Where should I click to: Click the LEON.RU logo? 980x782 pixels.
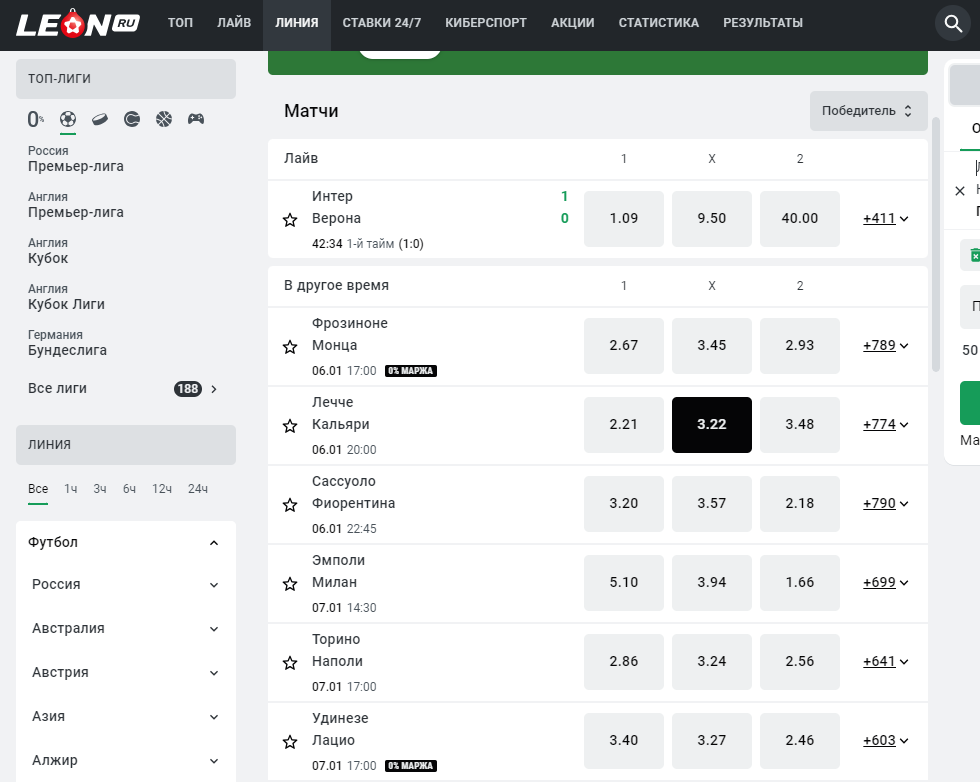click(78, 24)
